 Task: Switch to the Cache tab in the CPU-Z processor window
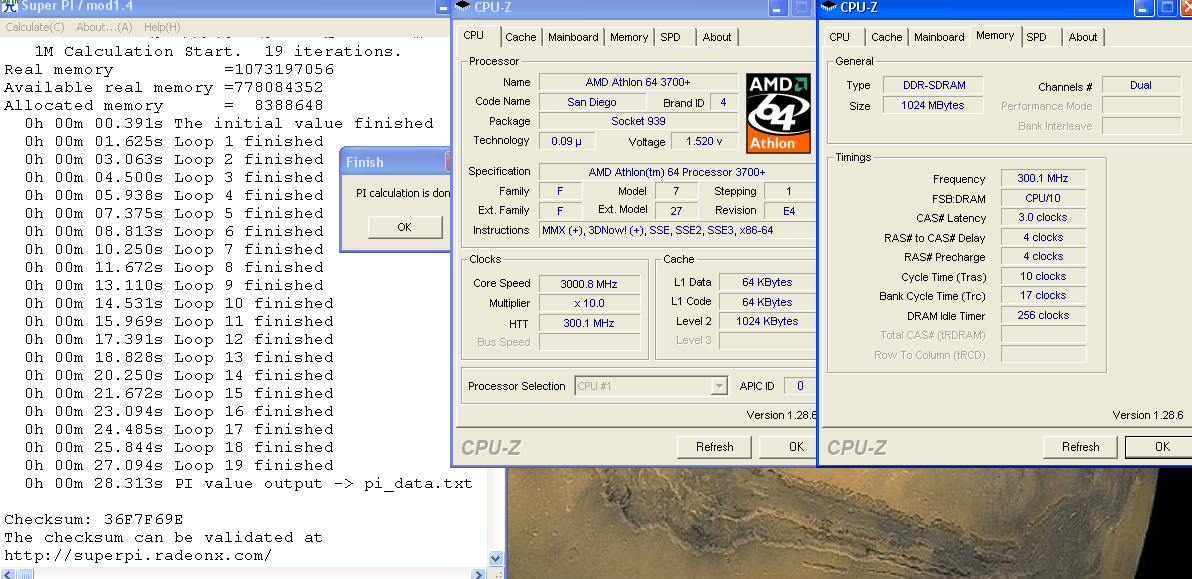(521, 37)
